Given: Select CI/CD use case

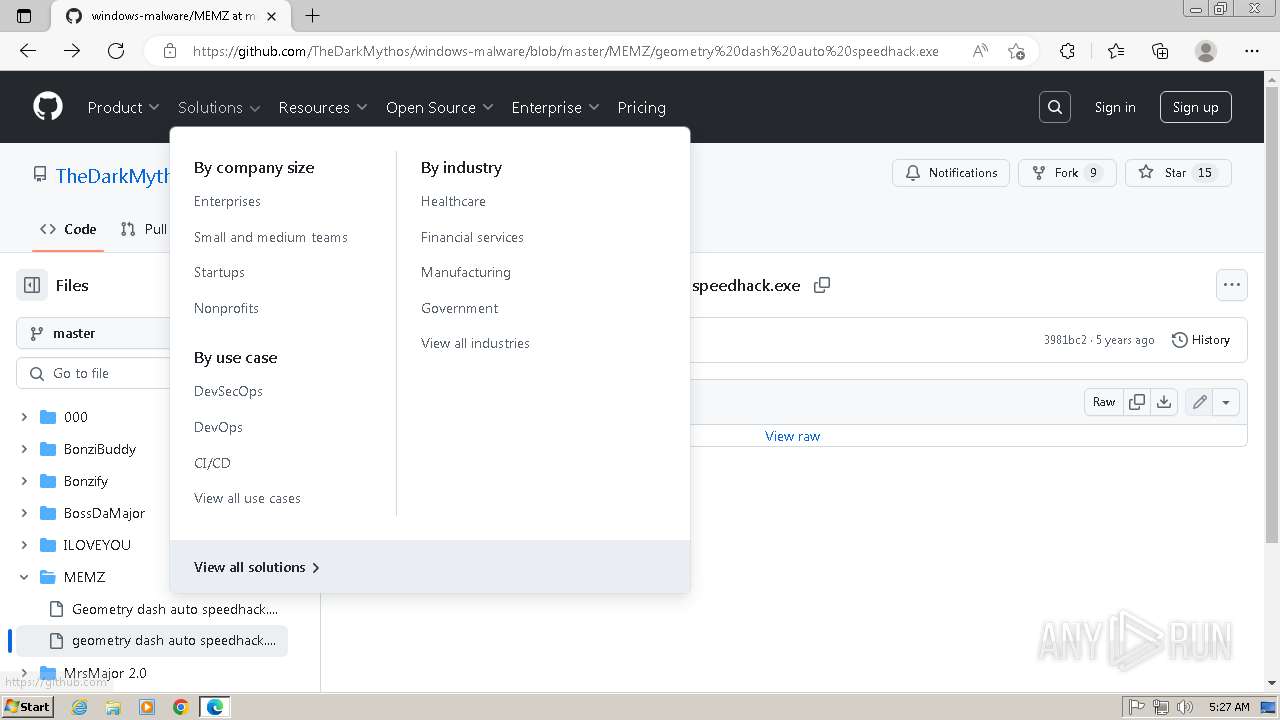Looking at the screenshot, I should [x=212, y=463].
